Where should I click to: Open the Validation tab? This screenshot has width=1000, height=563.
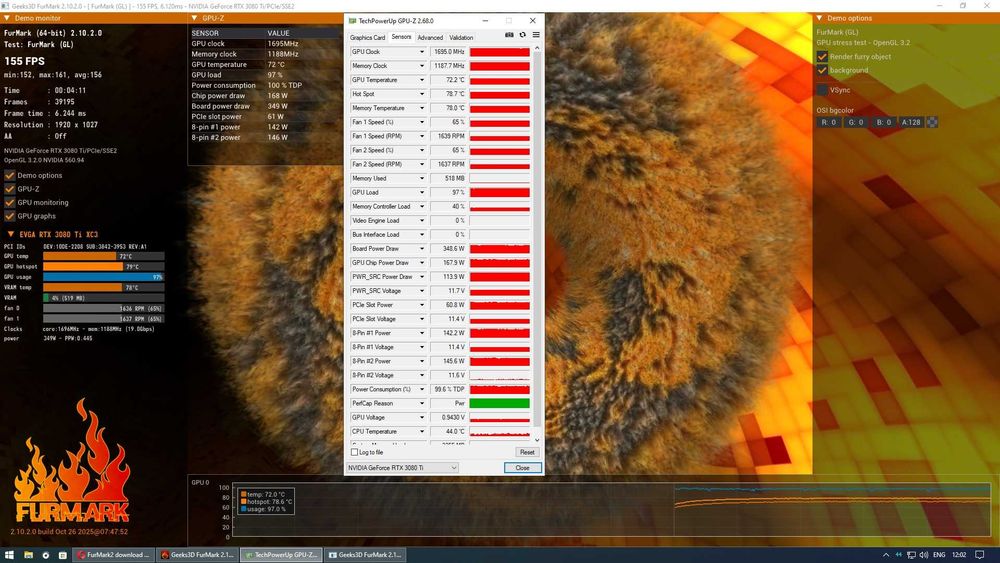tap(461, 38)
